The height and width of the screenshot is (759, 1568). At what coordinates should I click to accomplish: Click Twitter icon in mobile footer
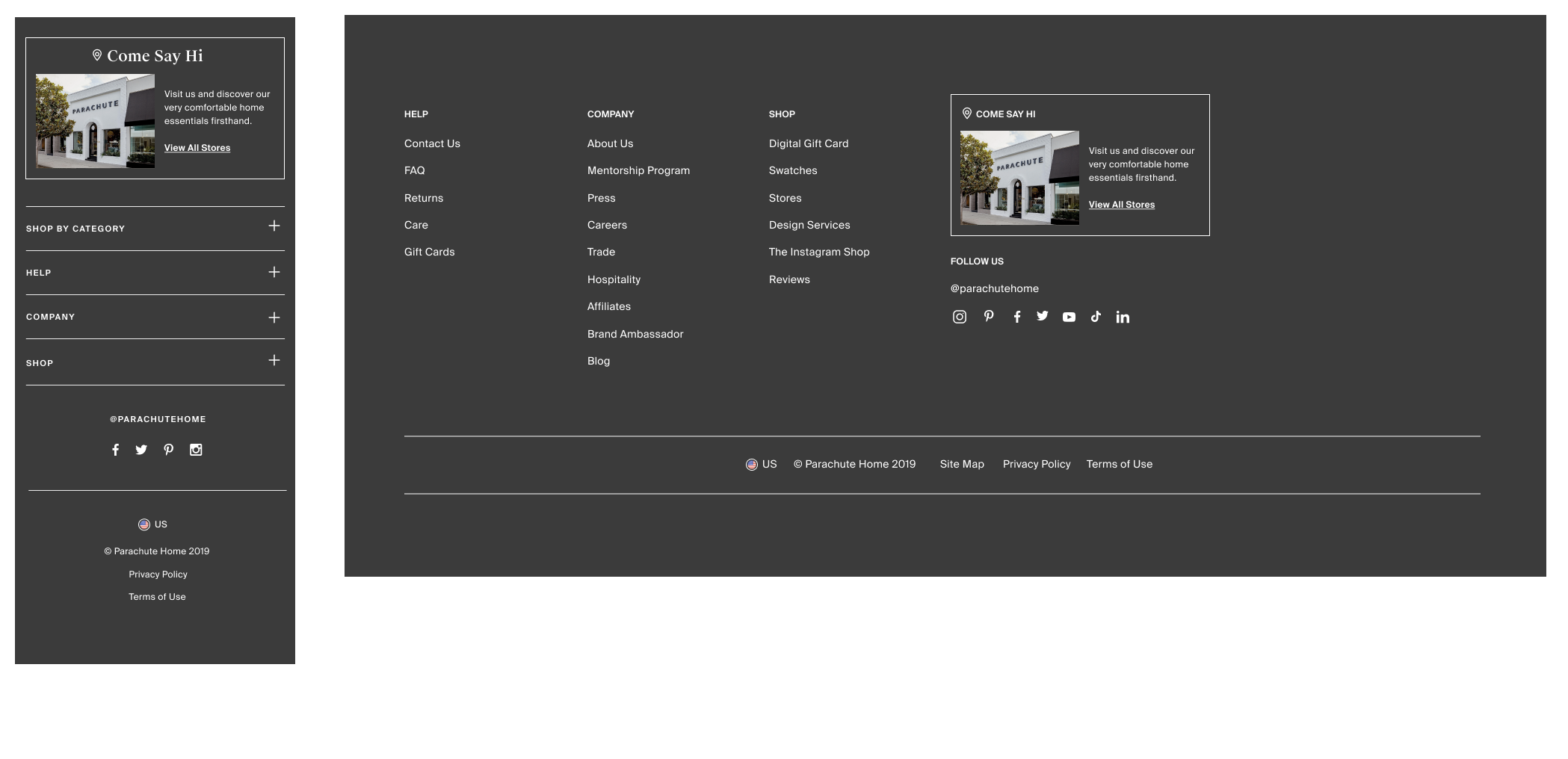(141, 450)
